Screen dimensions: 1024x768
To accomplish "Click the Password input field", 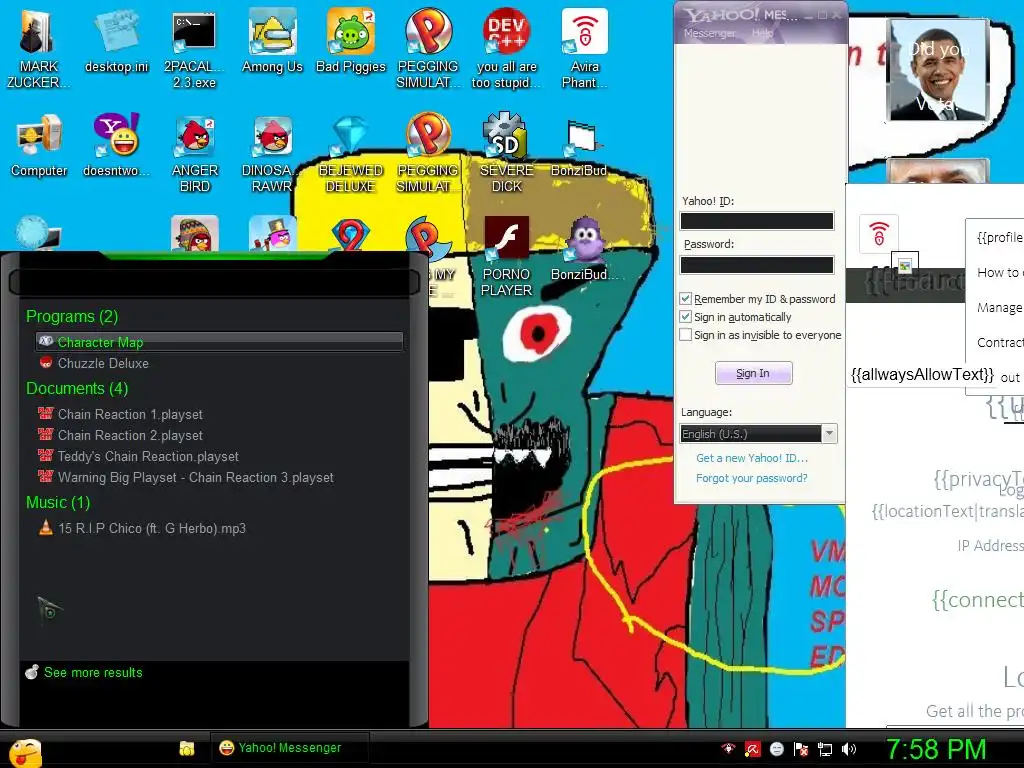I will (x=757, y=264).
